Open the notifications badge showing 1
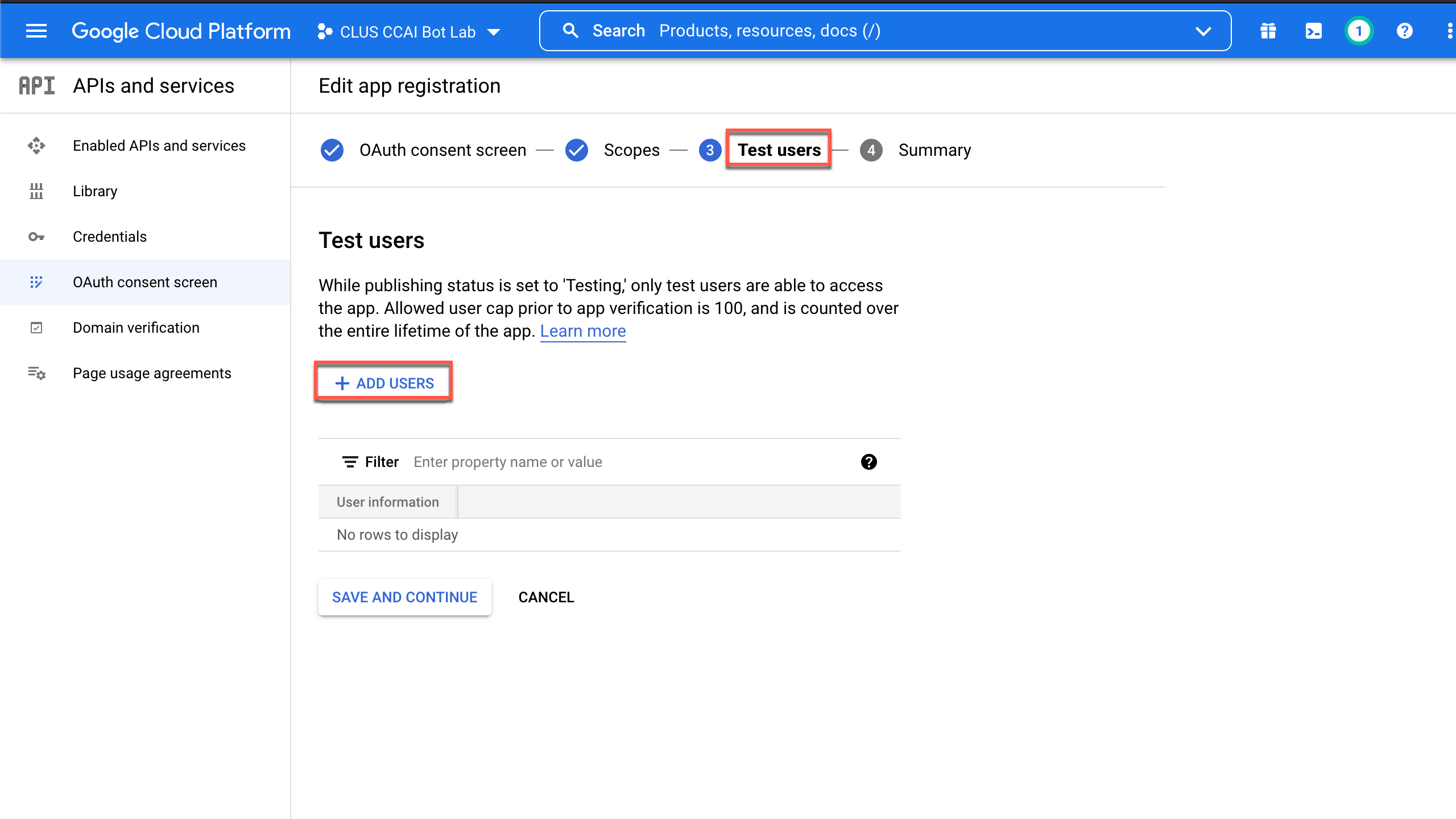Viewport: 1456px width, 819px height. click(x=1359, y=31)
